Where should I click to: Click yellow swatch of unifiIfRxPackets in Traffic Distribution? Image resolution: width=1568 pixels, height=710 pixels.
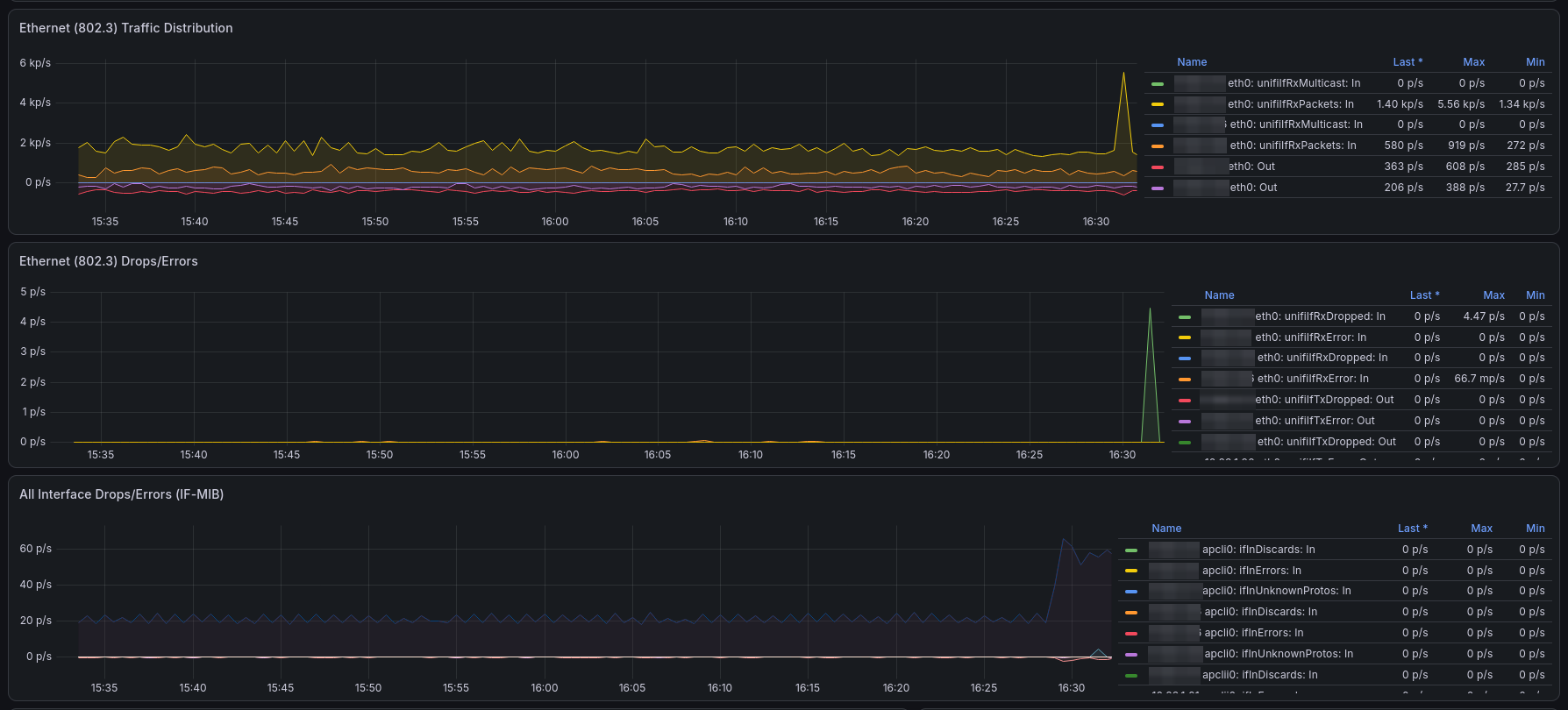[x=1158, y=104]
